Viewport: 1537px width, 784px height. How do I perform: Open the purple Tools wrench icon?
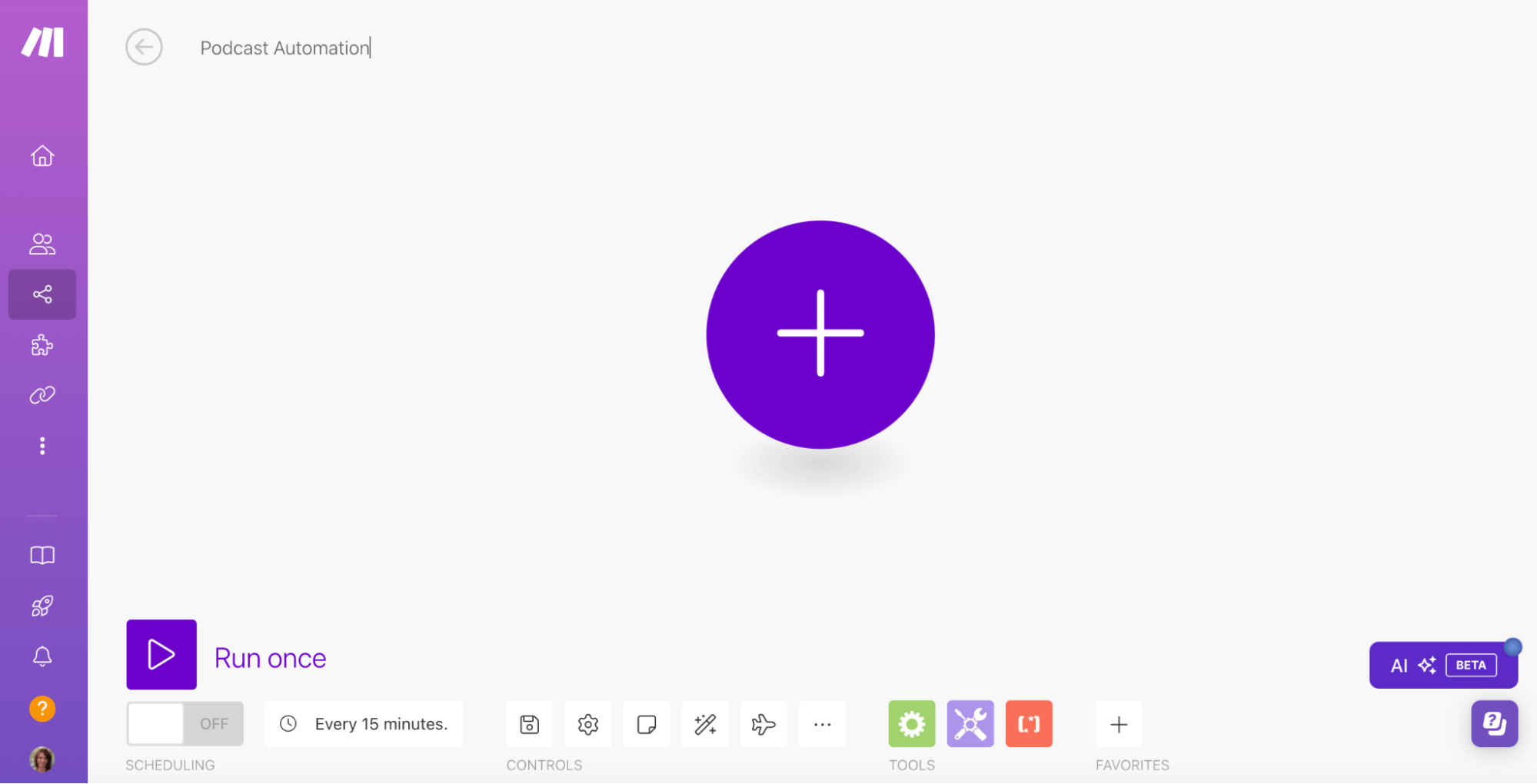970,724
